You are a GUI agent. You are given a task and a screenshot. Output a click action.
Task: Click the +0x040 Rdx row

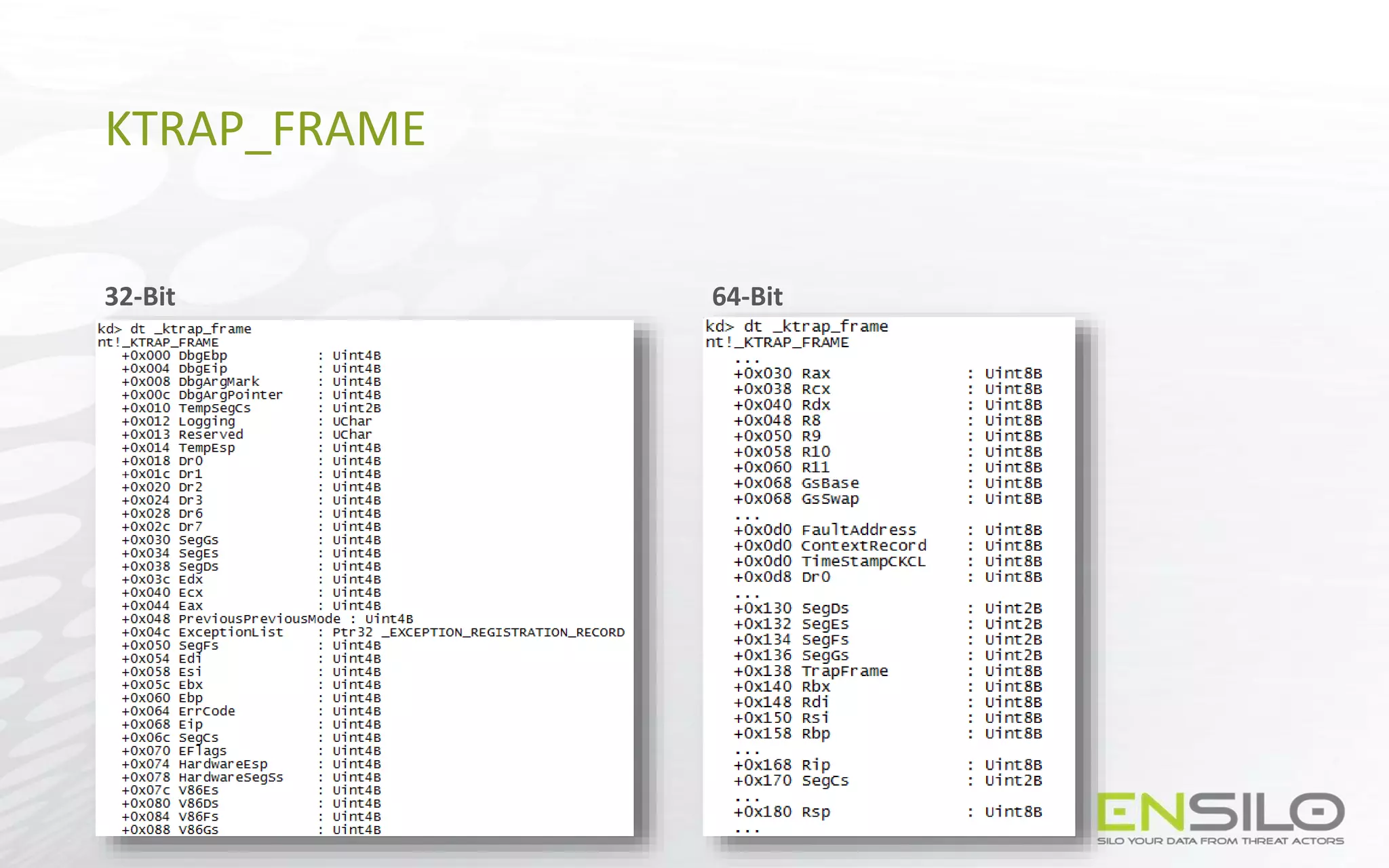tap(888, 405)
